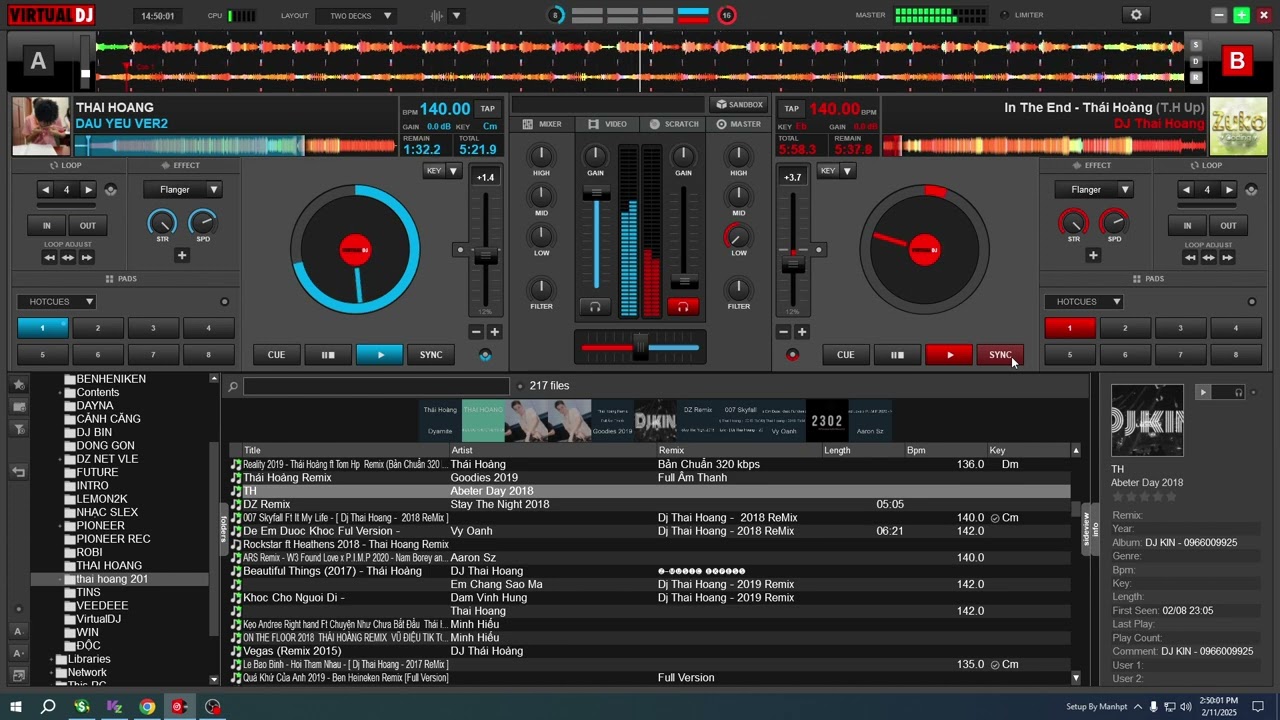Toggle deck B loop OUT button
This screenshot has width=1280, height=720.
1228,226
